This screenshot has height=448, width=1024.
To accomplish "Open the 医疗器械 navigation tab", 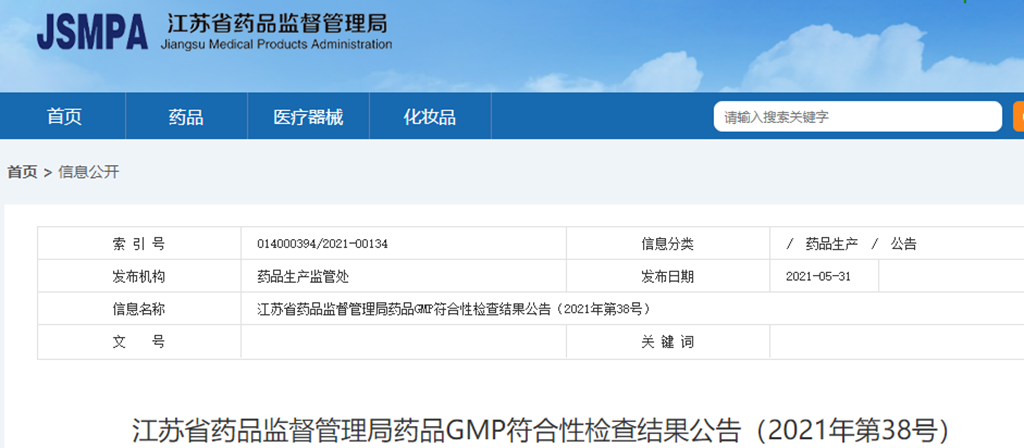I will [x=308, y=117].
